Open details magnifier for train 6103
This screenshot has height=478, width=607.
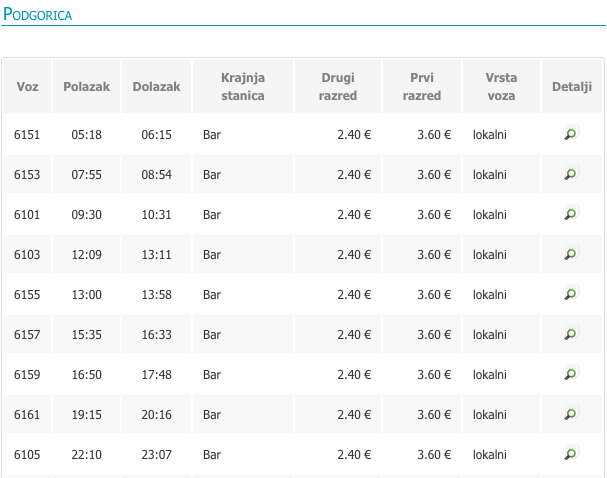[571, 253]
